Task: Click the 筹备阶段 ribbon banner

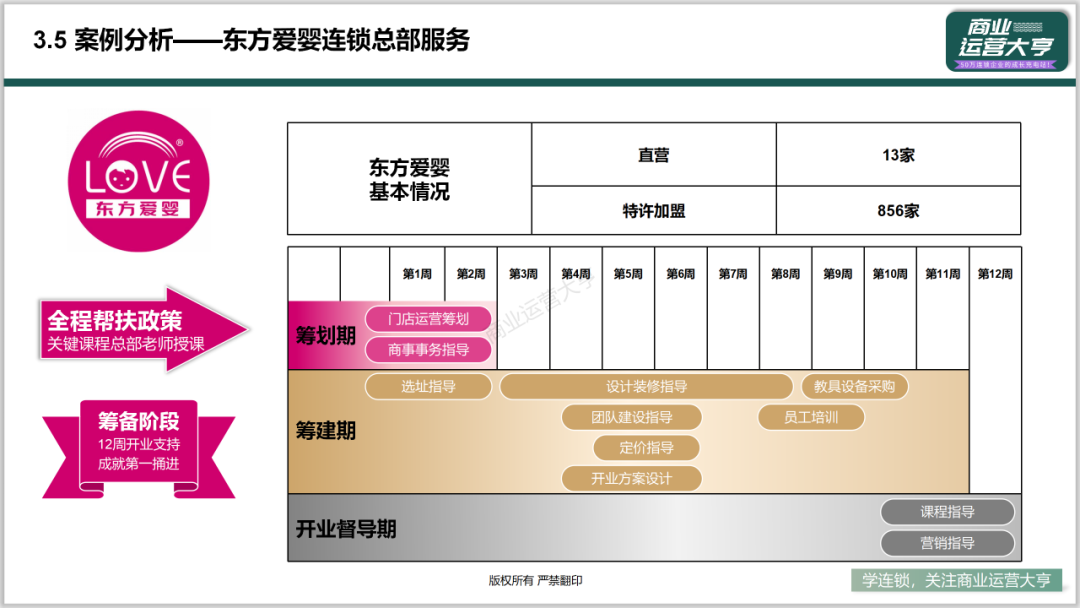Action: (138, 448)
